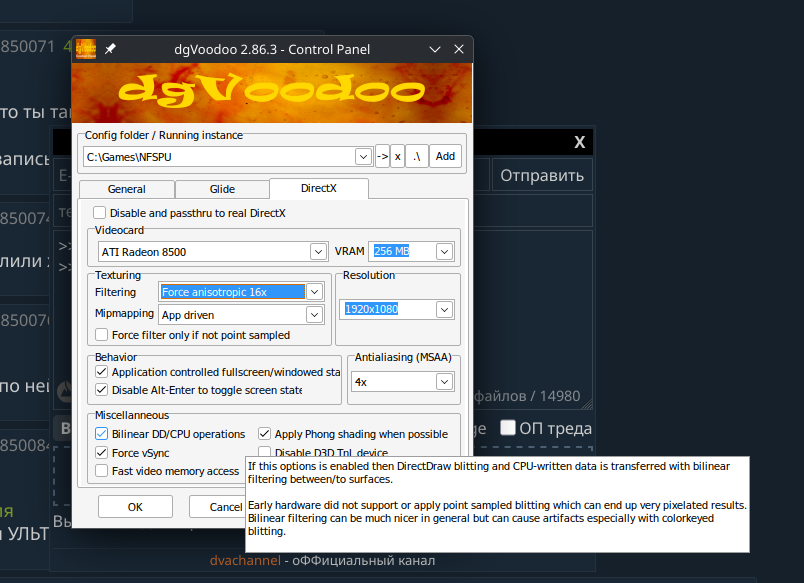Toggle Application controlled fullscreen/windowed state checkbox
This screenshot has height=583, width=804.
(x=102, y=372)
